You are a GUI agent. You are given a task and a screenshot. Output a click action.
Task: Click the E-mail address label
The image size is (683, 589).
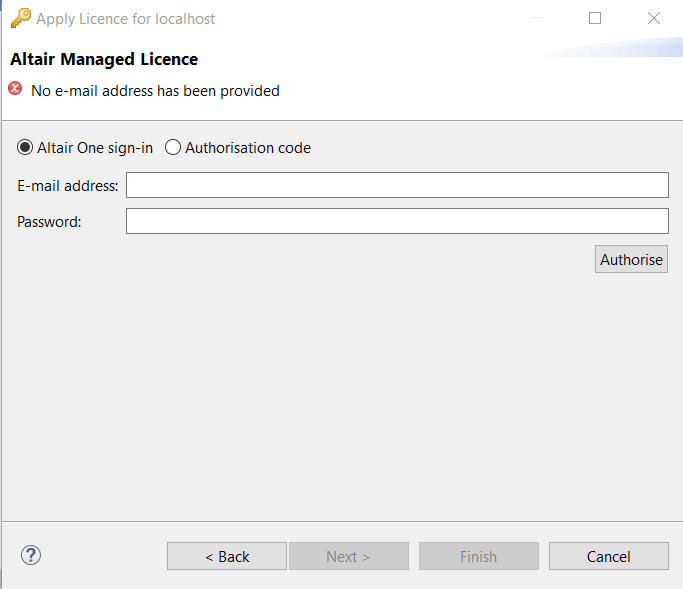coord(68,186)
